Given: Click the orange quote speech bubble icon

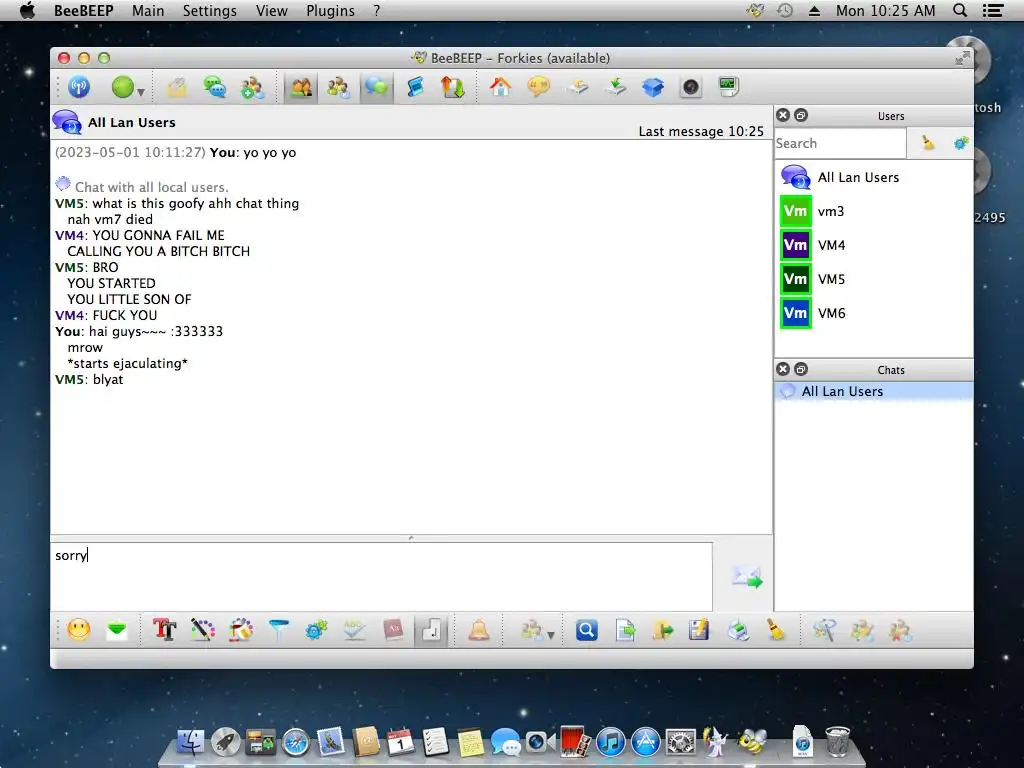Looking at the screenshot, I should (538, 87).
